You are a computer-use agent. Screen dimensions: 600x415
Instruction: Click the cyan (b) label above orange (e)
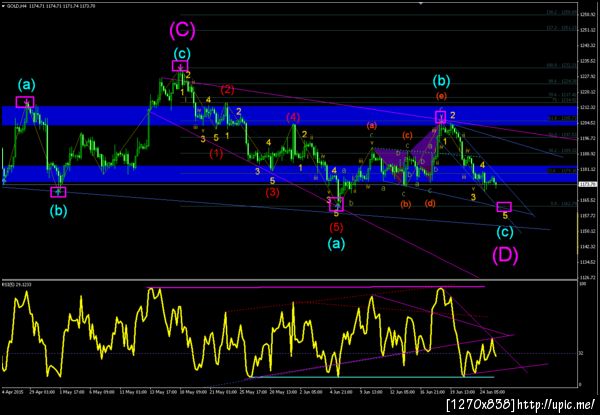[441, 81]
